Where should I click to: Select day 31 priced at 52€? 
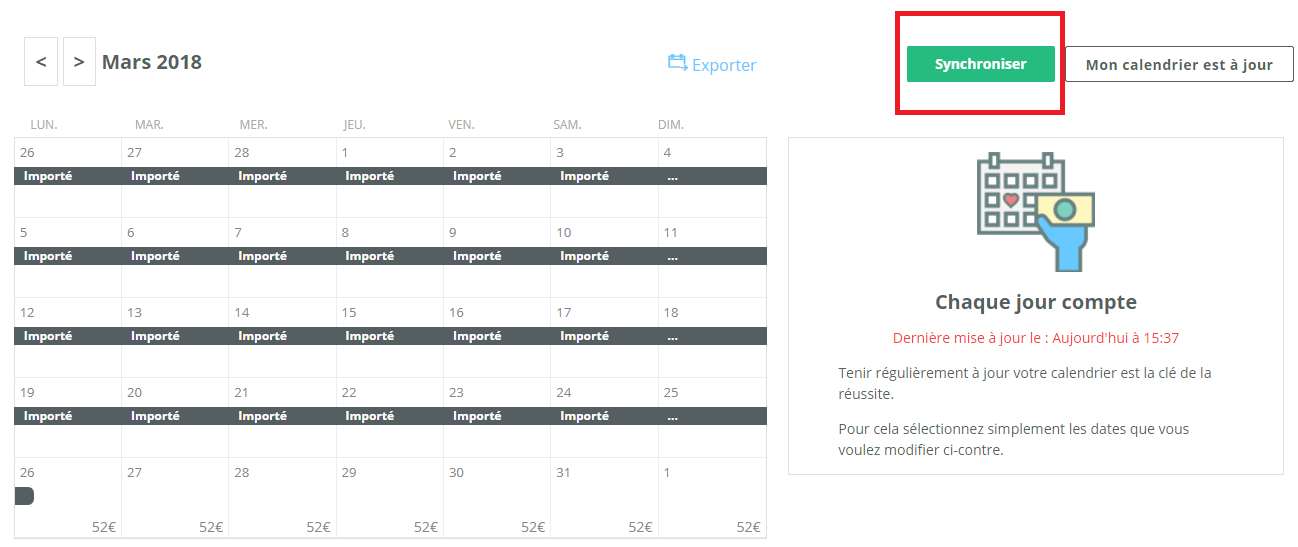[x=604, y=498]
